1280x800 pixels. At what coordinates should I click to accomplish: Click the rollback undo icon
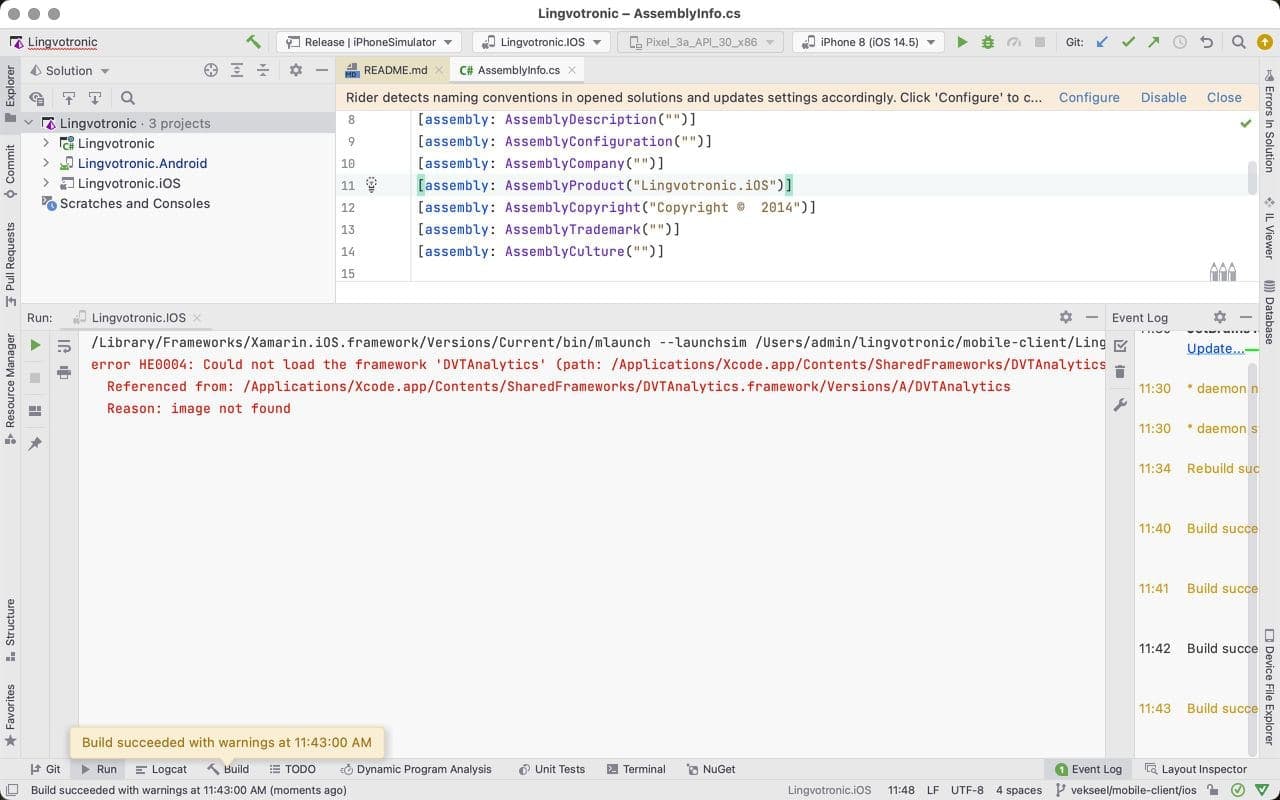click(x=1206, y=42)
